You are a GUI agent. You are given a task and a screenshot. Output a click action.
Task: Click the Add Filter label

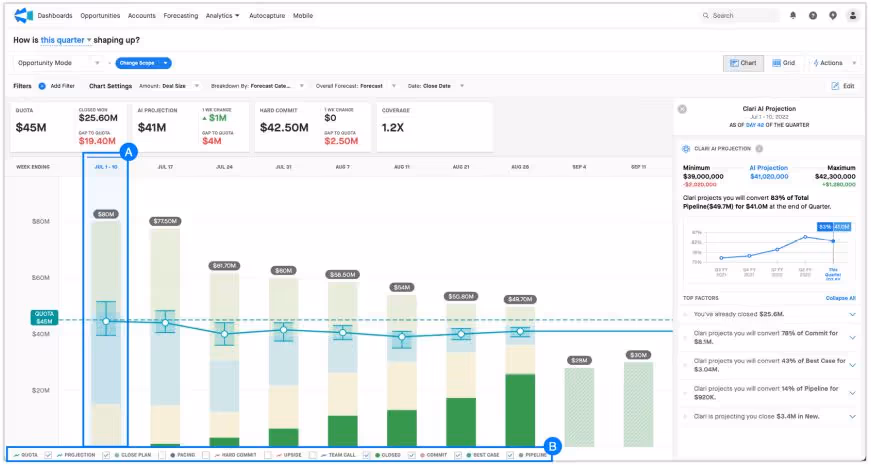point(62,86)
